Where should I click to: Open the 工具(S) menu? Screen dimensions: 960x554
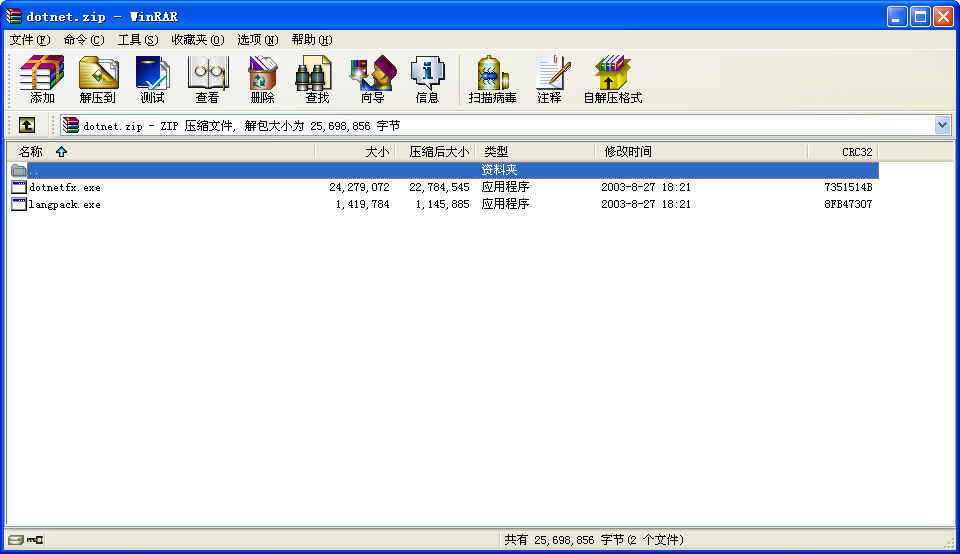(x=138, y=40)
